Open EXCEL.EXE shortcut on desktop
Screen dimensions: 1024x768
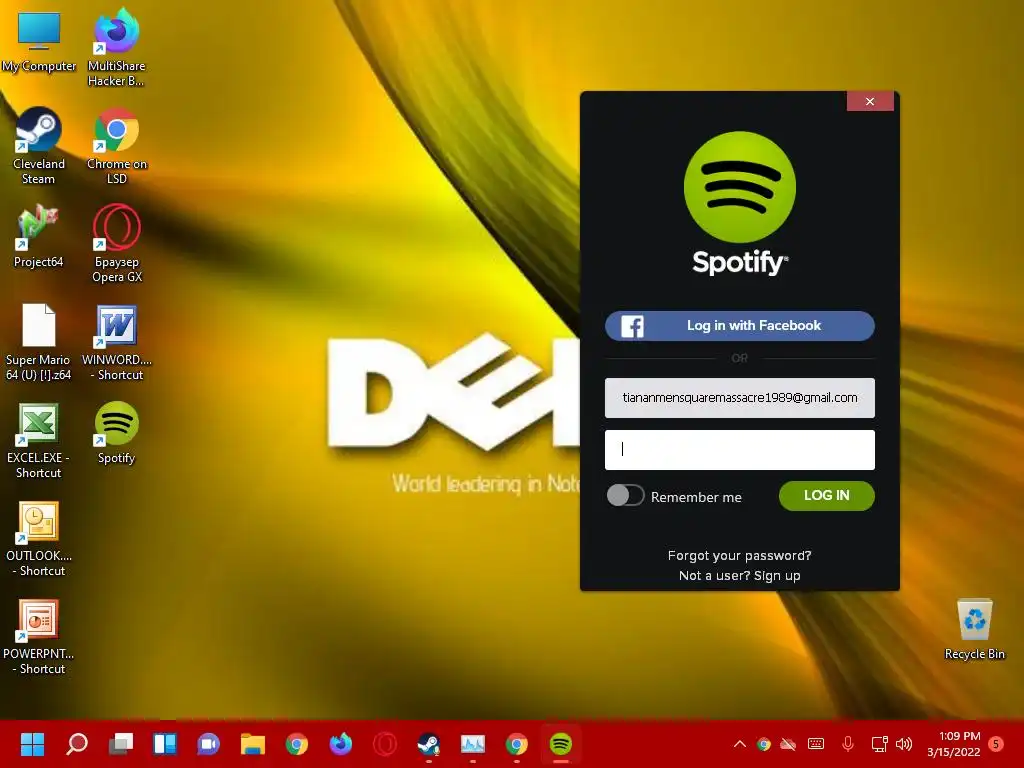click(39, 440)
